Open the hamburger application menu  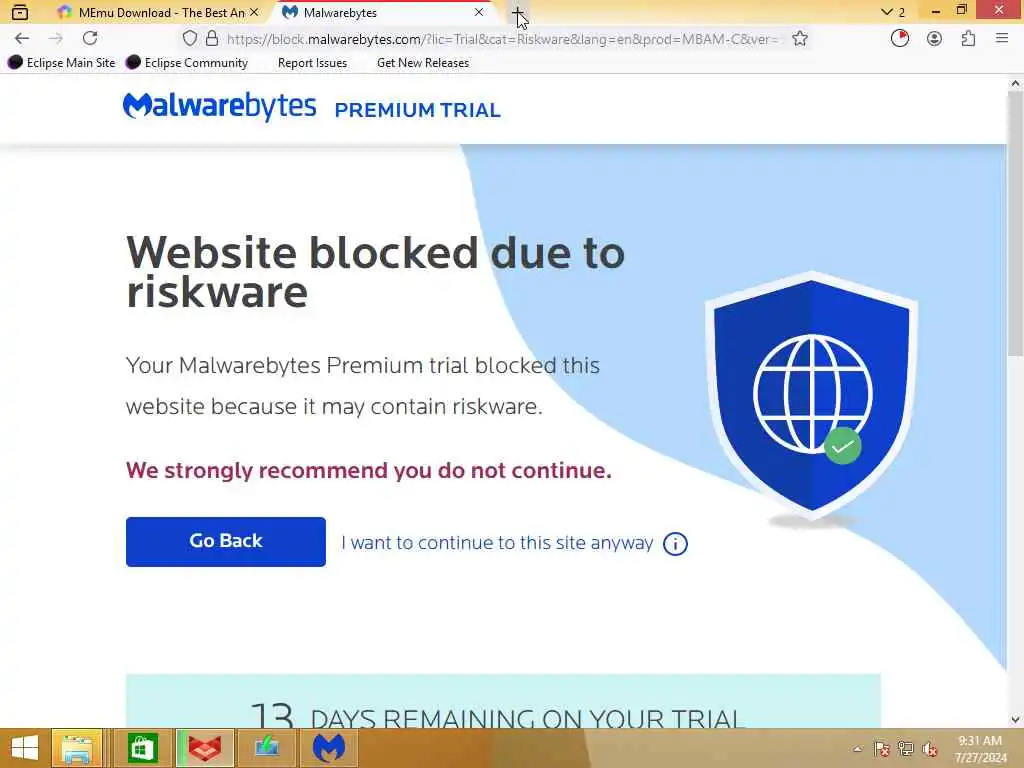1002,39
